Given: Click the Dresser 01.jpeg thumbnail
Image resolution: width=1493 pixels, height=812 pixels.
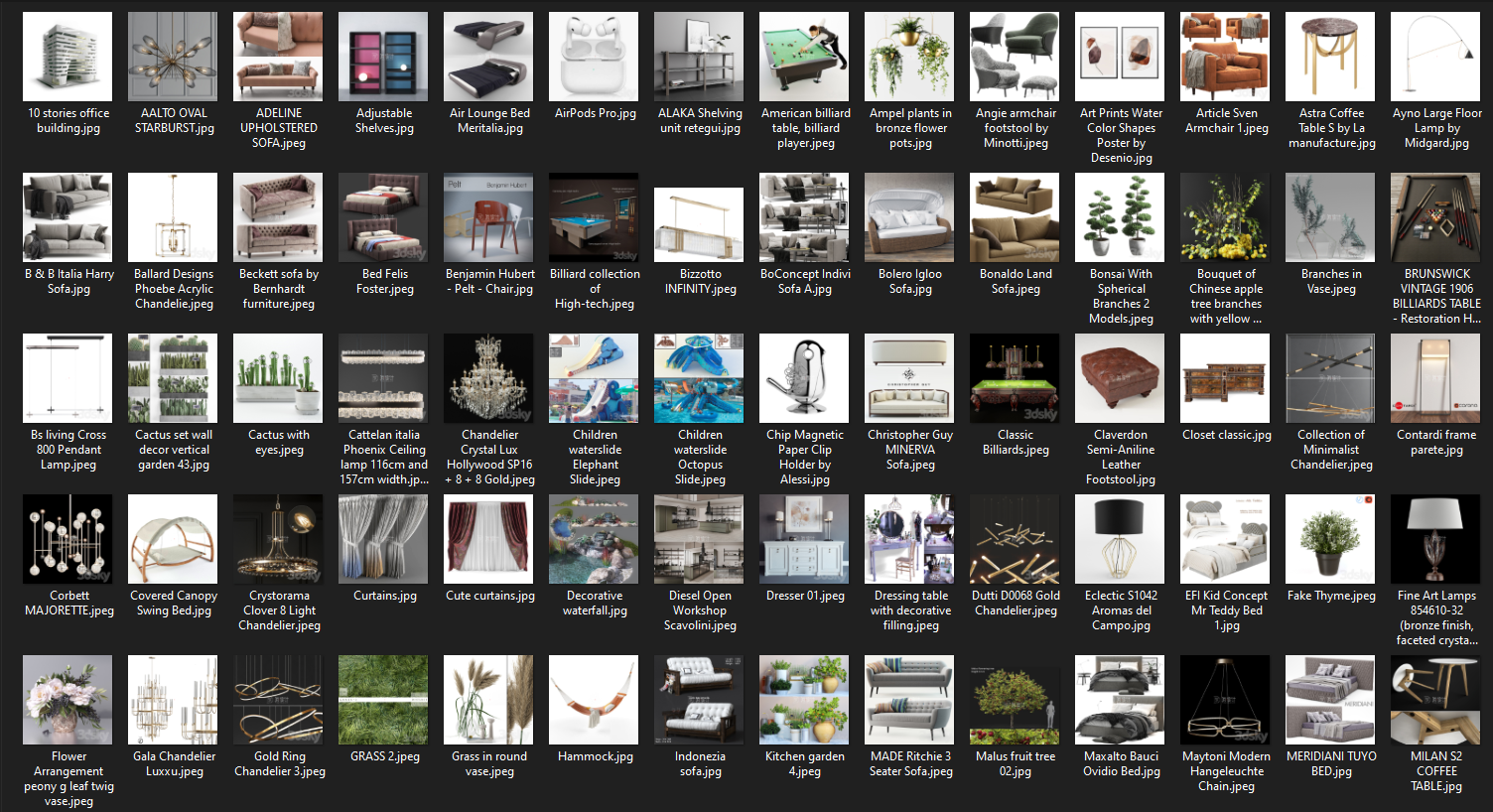Looking at the screenshot, I should (x=805, y=539).
